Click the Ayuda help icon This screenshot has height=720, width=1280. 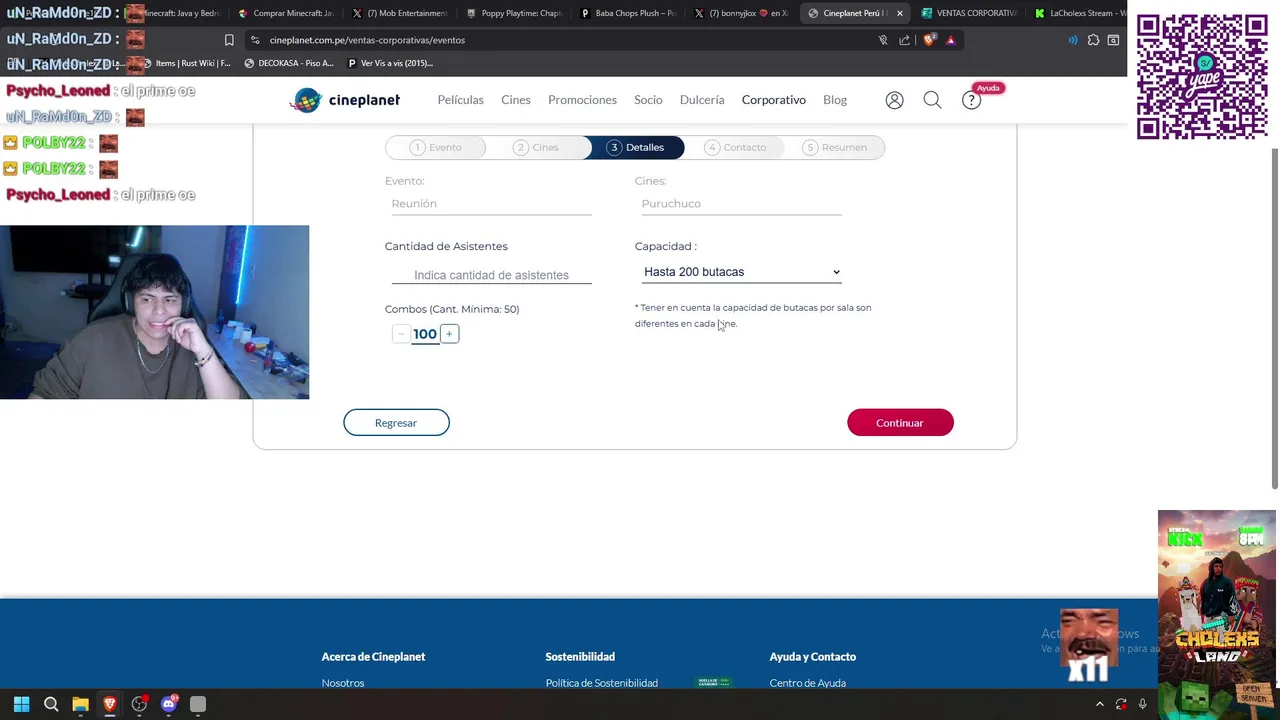[x=972, y=100]
